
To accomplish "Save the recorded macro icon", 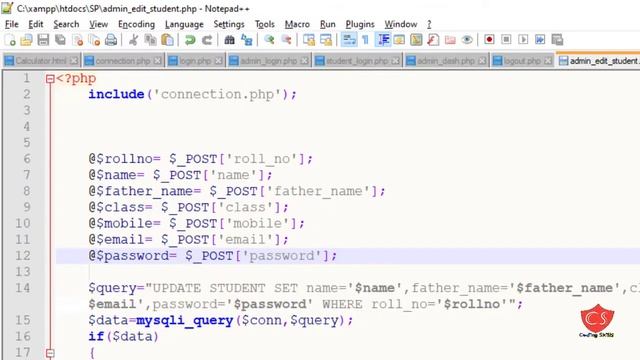I will pos(557,40).
